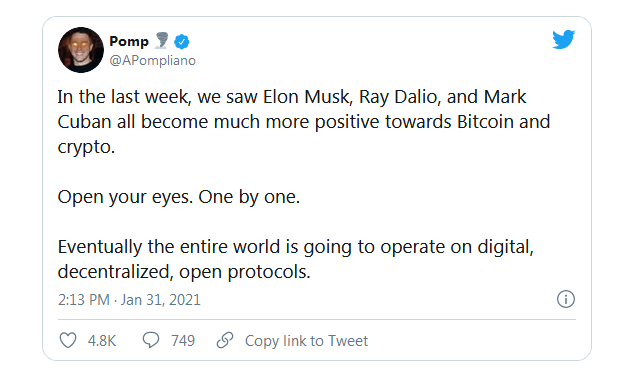
Task: Click the blue verified badge
Action: [x=182, y=41]
